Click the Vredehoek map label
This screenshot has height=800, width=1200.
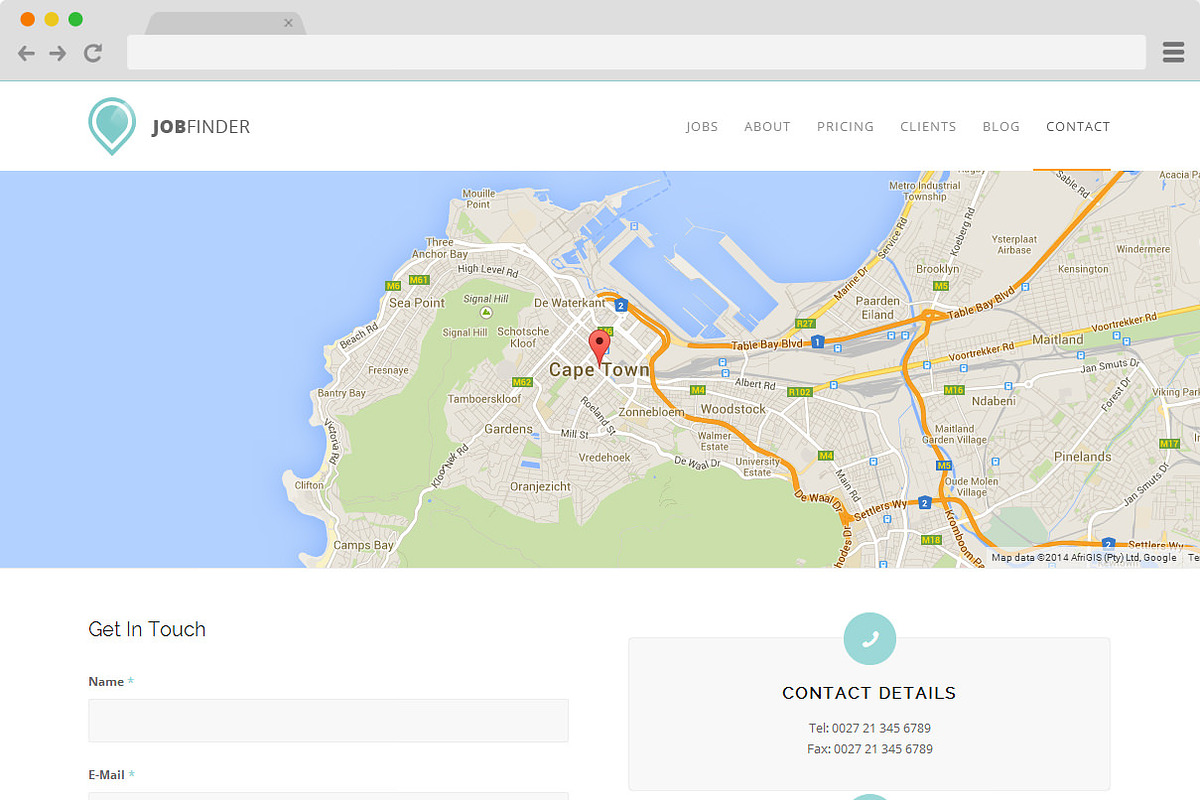pos(605,457)
